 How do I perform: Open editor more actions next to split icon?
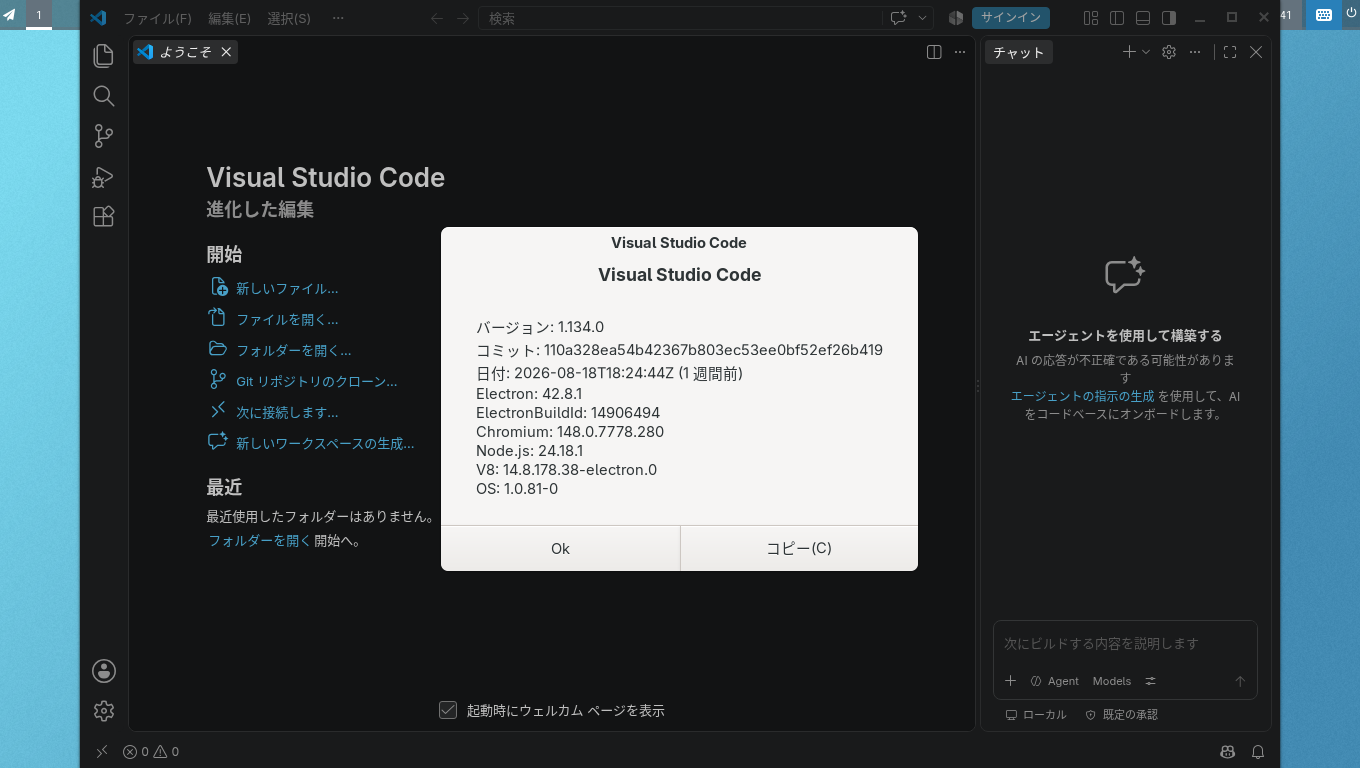960,52
